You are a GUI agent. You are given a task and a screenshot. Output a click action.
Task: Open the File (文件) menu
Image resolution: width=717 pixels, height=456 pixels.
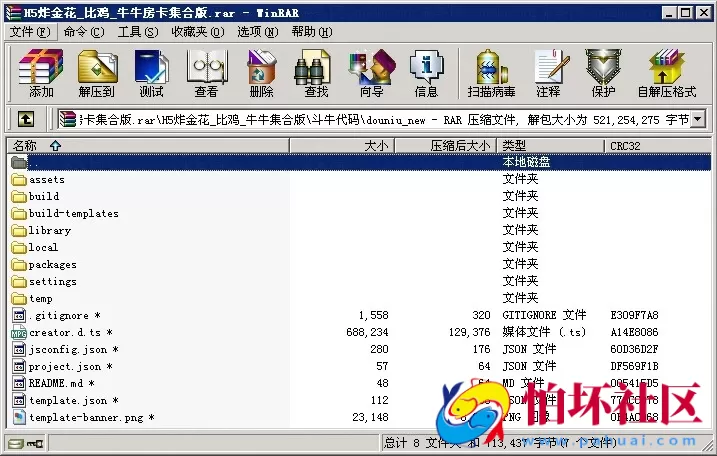[x=30, y=32]
